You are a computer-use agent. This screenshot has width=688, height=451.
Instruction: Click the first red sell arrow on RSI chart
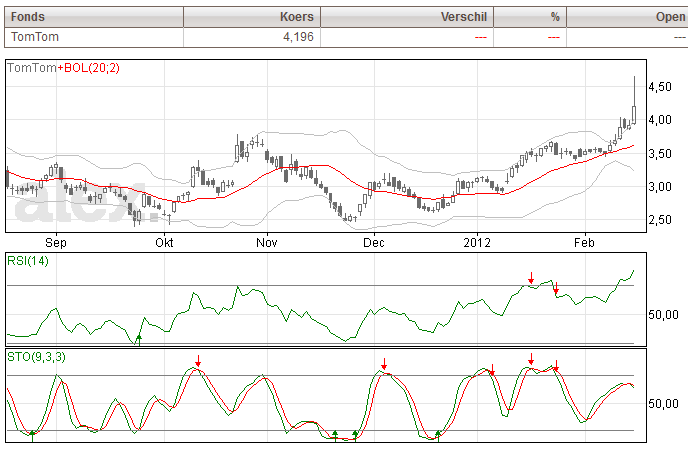click(531, 278)
